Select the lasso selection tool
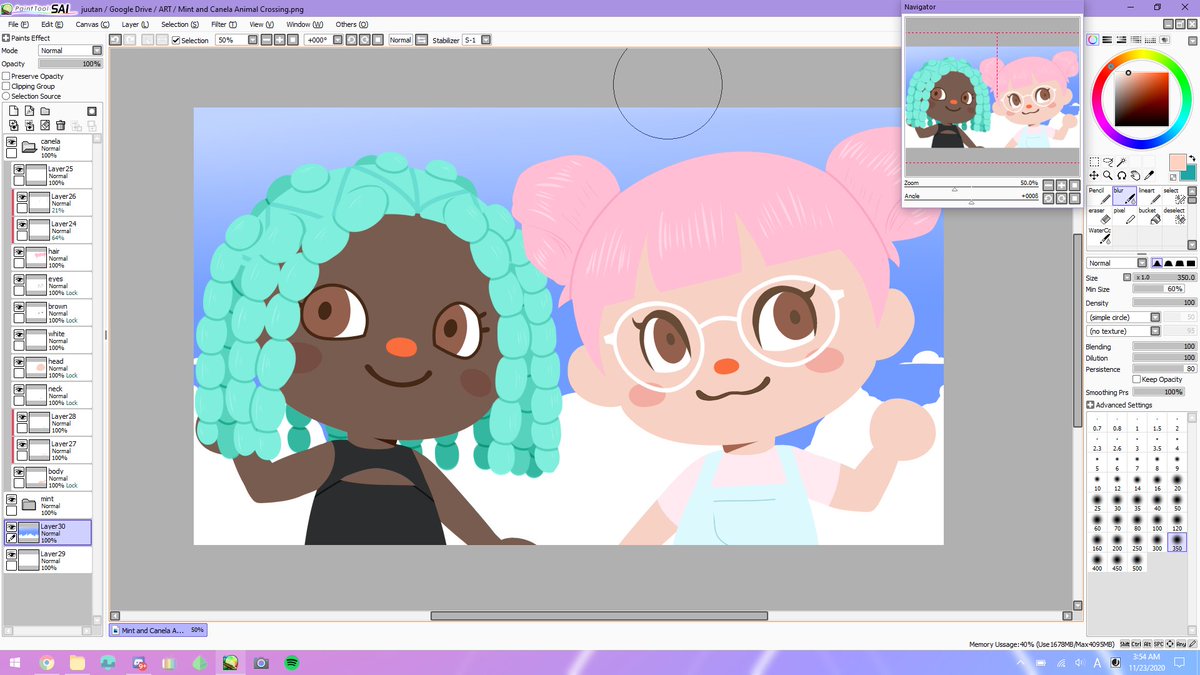1200x675 pixels. tap(1108, 162)
